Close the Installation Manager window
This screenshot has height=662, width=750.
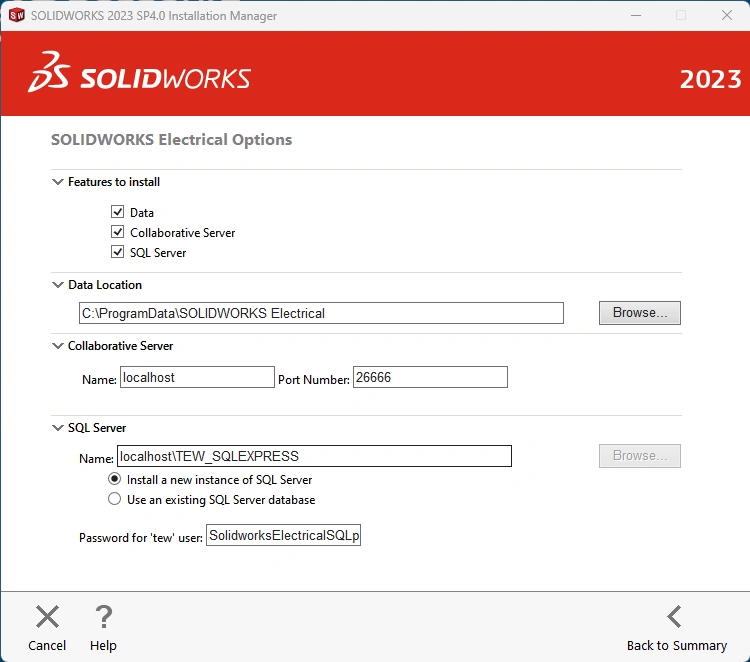(727, 15)
